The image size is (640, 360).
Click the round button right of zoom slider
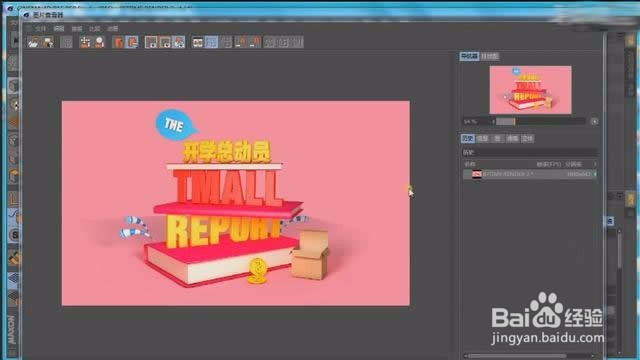(594, 122)
